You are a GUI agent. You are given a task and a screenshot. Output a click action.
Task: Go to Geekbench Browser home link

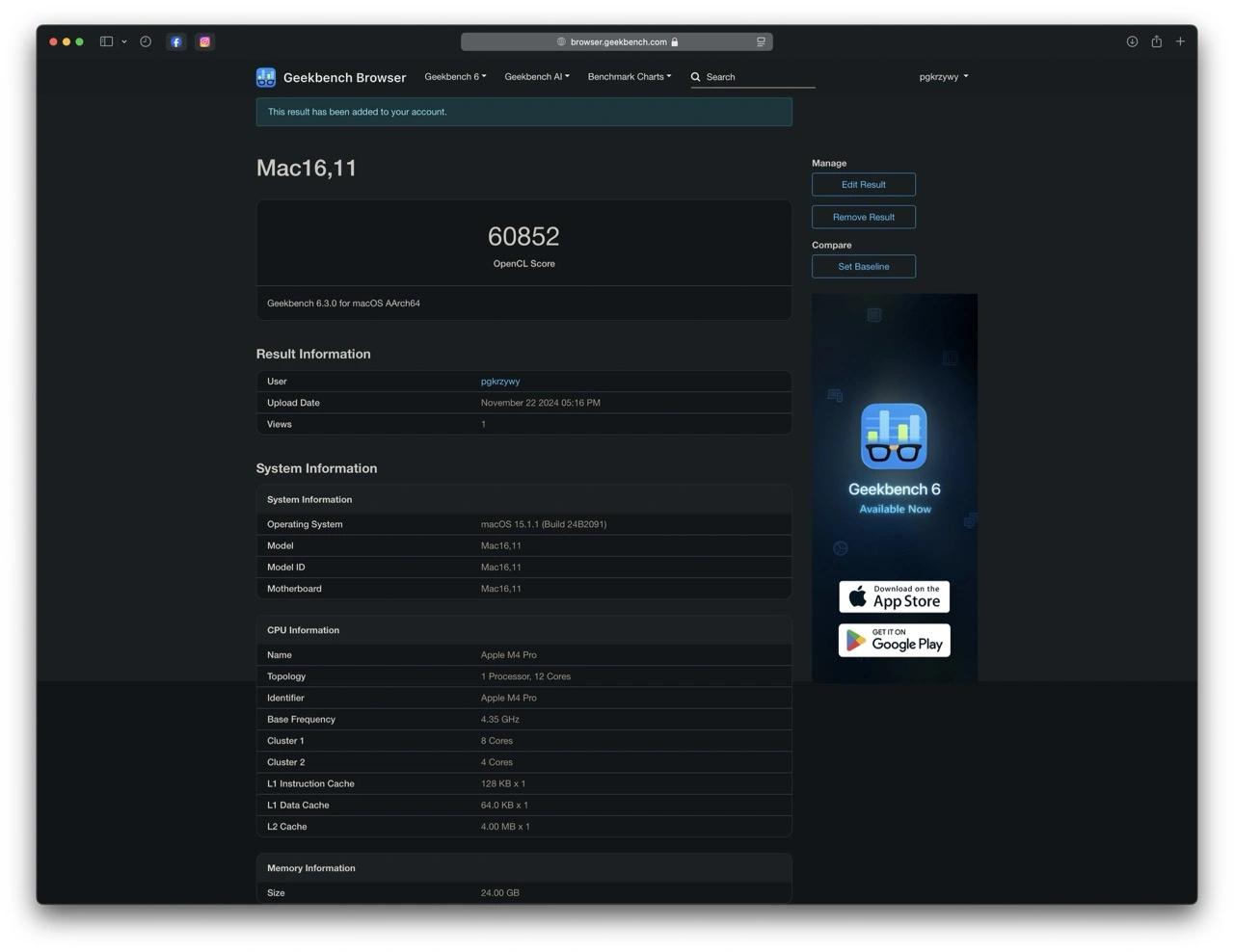tap(344, 77)
